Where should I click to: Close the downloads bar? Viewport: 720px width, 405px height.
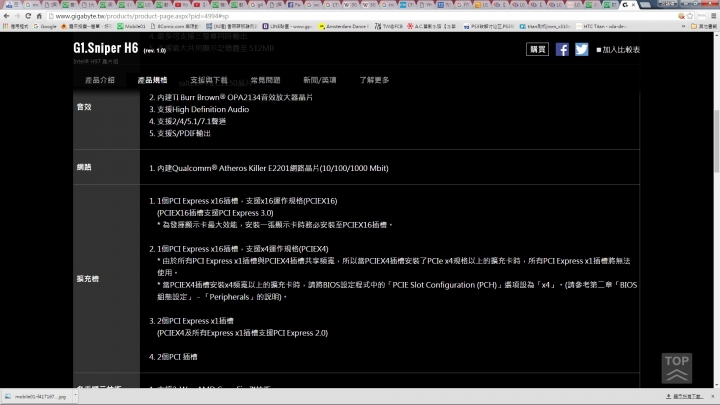point(713,396)
